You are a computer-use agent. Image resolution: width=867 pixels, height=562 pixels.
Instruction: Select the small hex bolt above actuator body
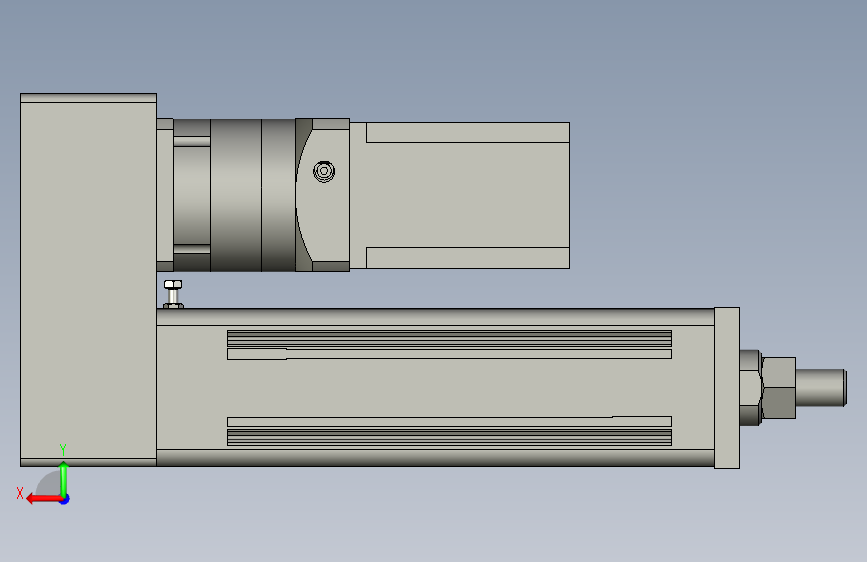[x=173, y=294]
